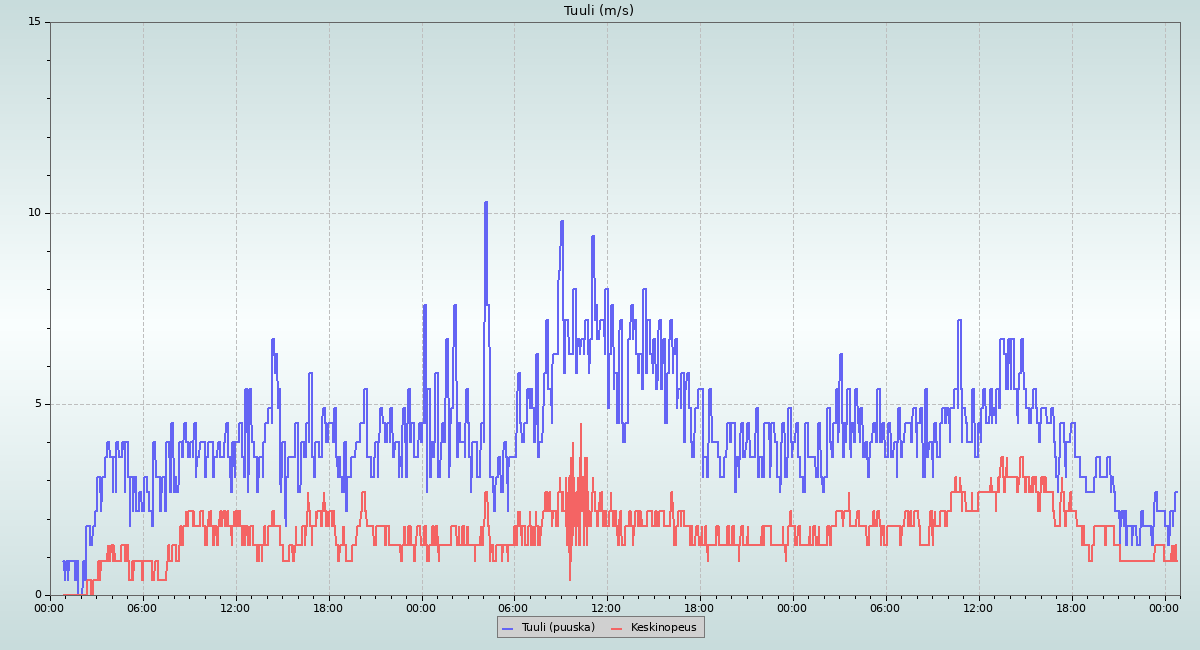The image size is (1200, 650).
Task: Click the first 18:00 time axis label
Action: (x=328, y=608)
